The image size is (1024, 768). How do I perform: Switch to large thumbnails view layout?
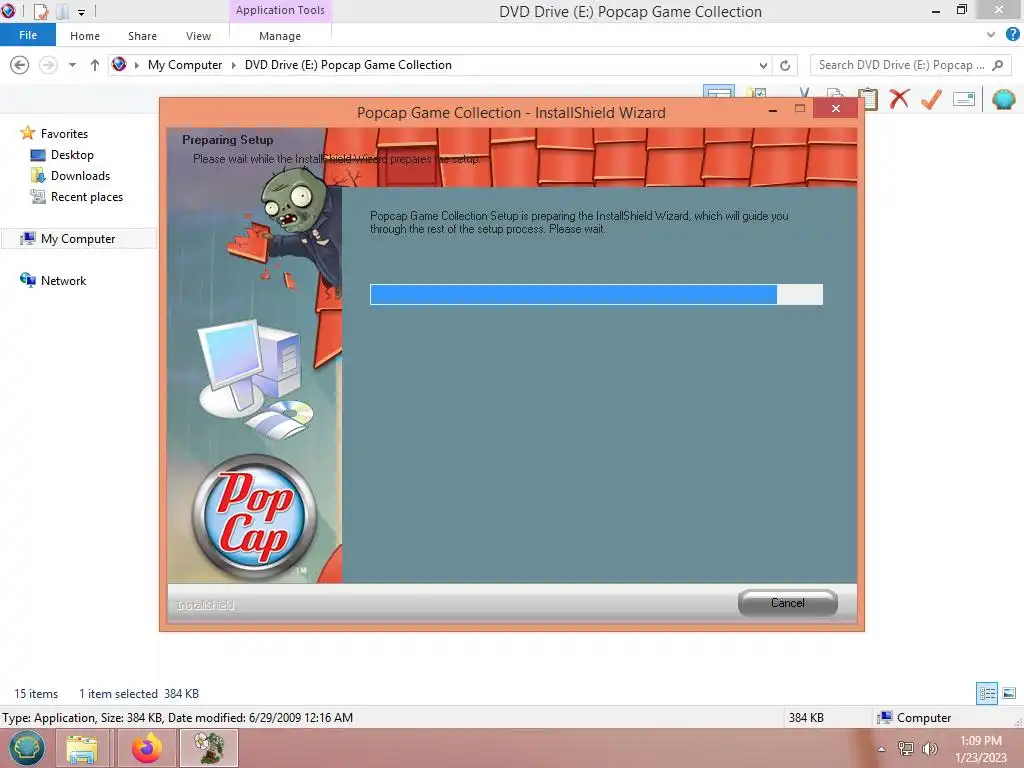[1009, 693]
